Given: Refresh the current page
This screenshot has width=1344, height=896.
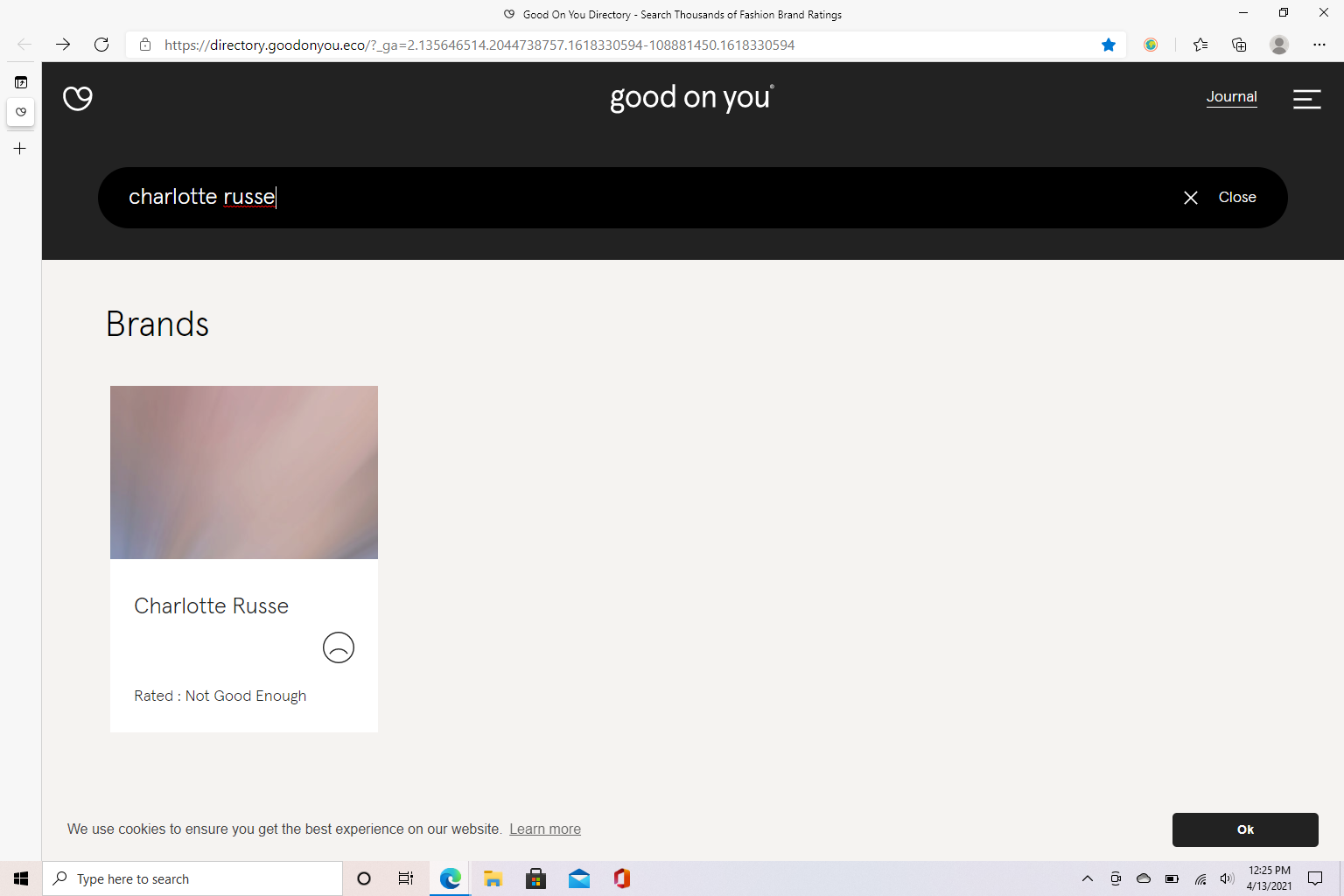Looking at the screenshot, I should click(x=101, y=45).
